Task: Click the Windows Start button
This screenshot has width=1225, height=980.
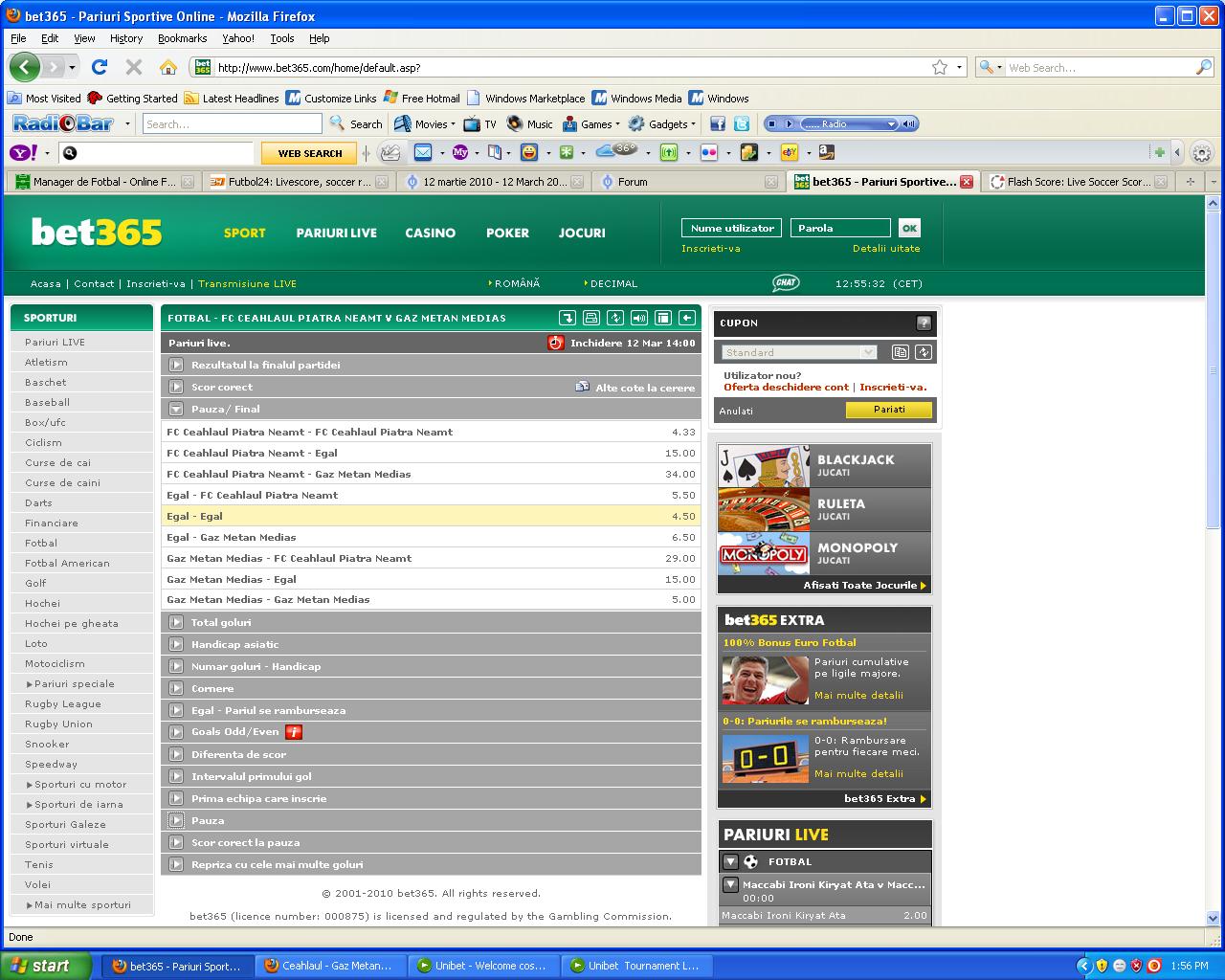Action: point(46,966)
